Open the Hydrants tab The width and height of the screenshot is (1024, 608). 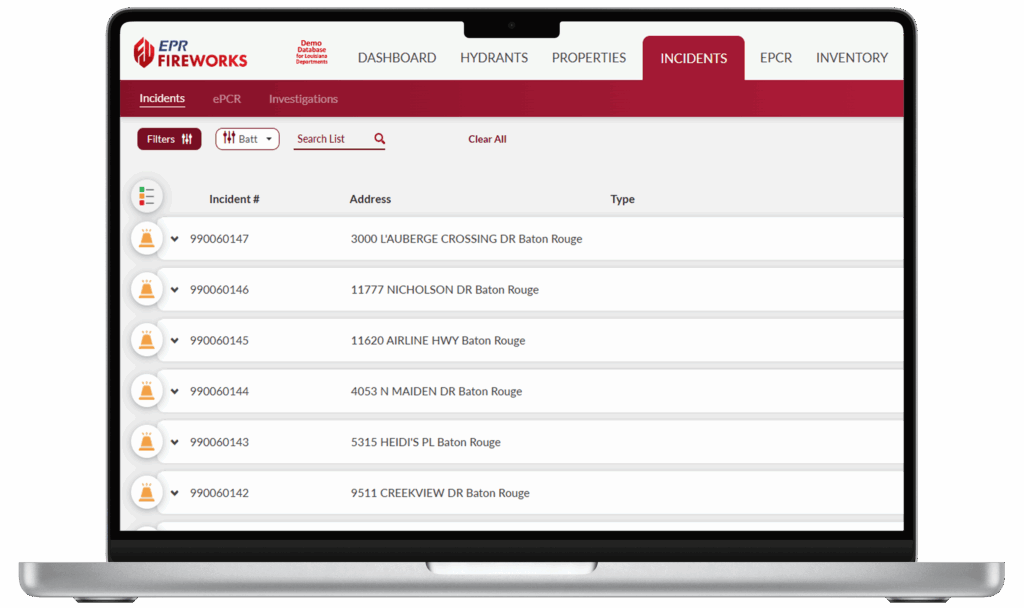pyautogui.click(x=494, y=58)
